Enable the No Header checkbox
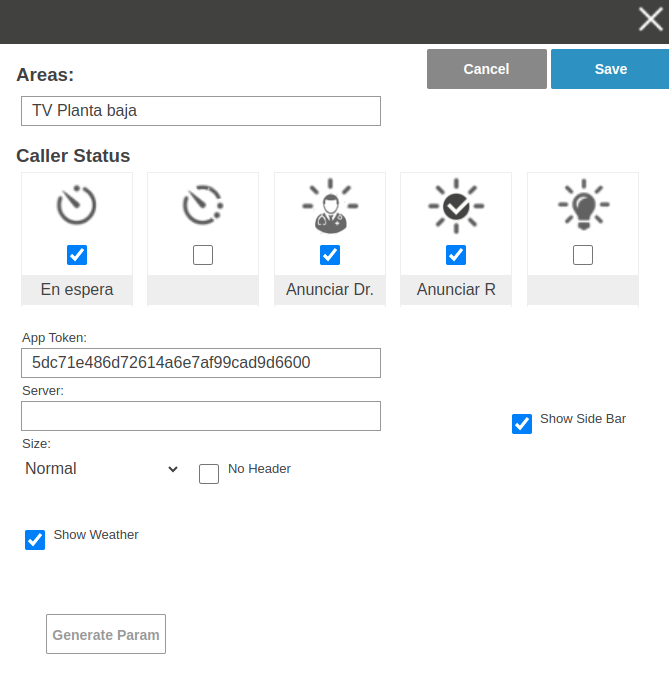669x693 pixels. coord(209,474)
